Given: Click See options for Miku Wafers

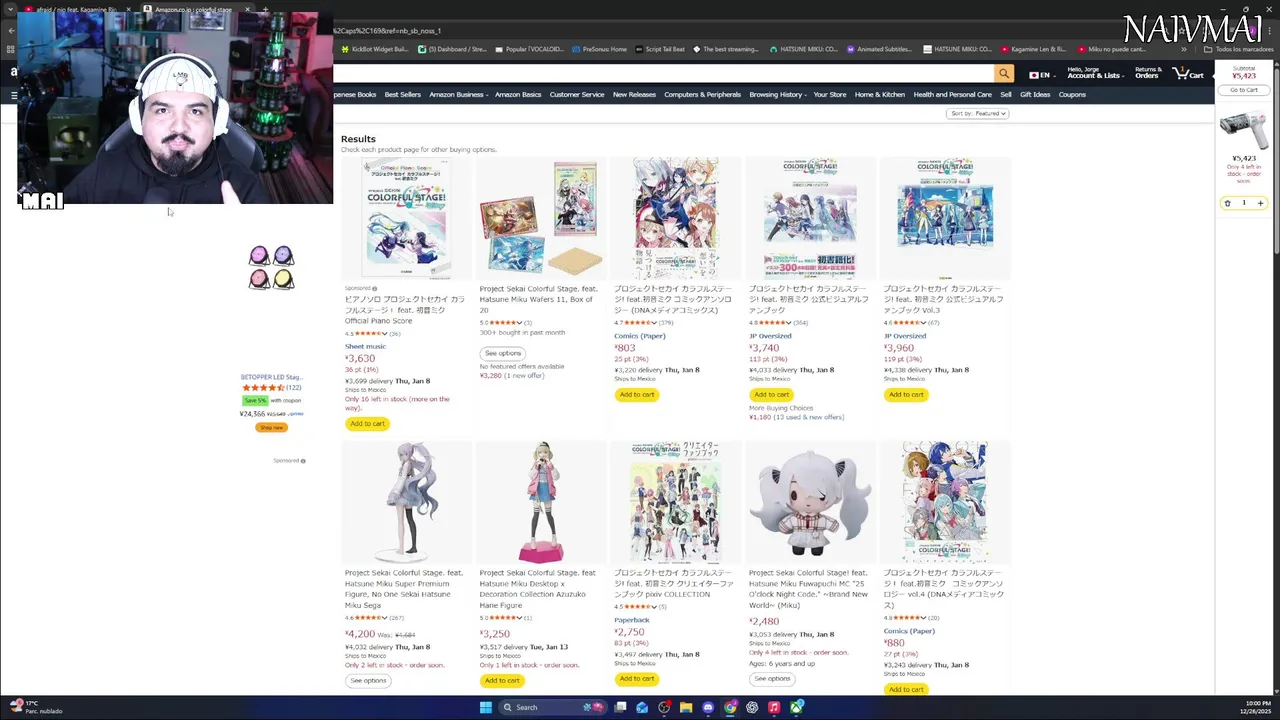Looking at the screenshot, I should coord(502,353).
